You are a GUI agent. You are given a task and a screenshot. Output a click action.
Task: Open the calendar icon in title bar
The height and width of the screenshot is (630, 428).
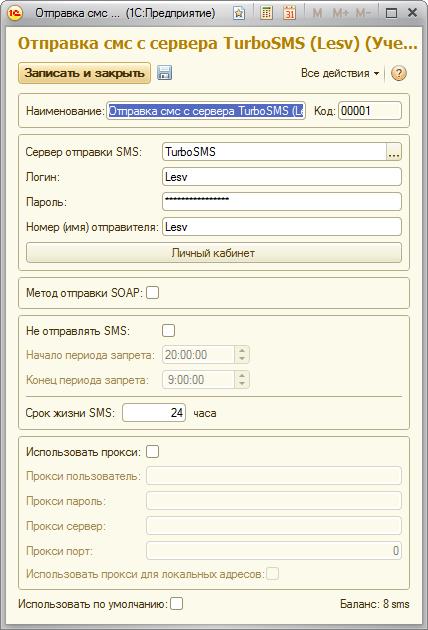289,13
